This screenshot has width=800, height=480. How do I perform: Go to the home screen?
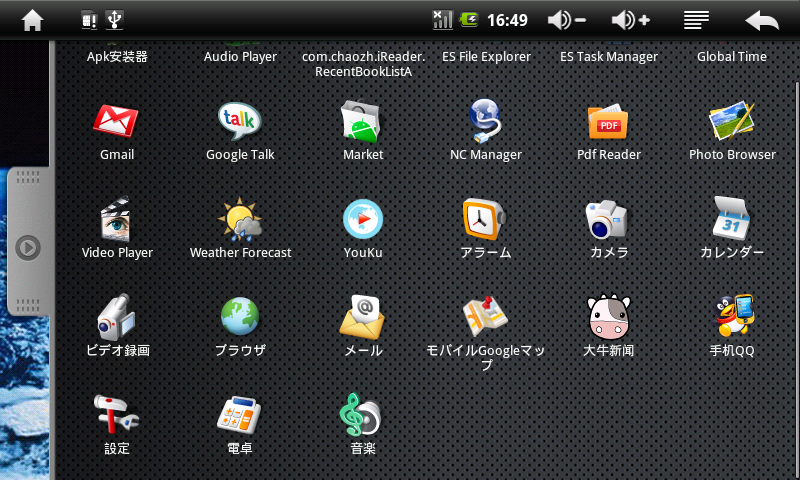tap(32, 20)
